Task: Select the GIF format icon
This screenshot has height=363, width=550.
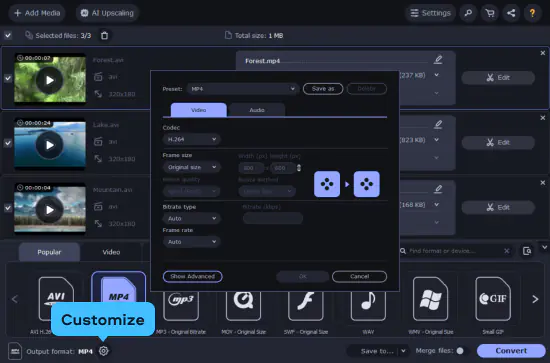Action: pos(493,299)
